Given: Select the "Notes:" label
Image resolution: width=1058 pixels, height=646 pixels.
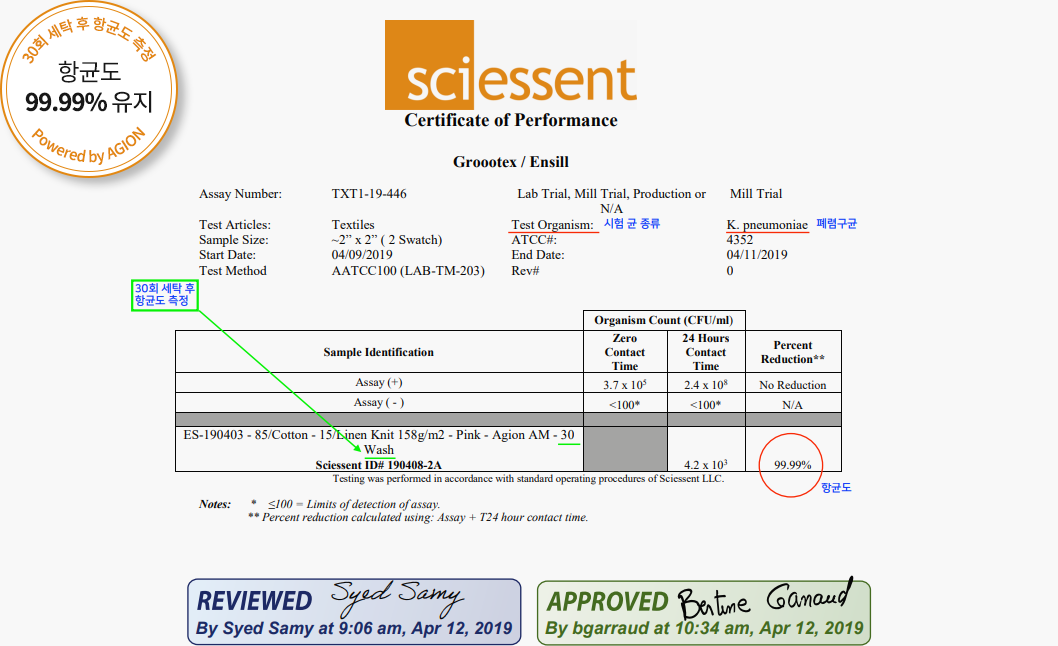Looking at the screenshot, I should (215, 504).
